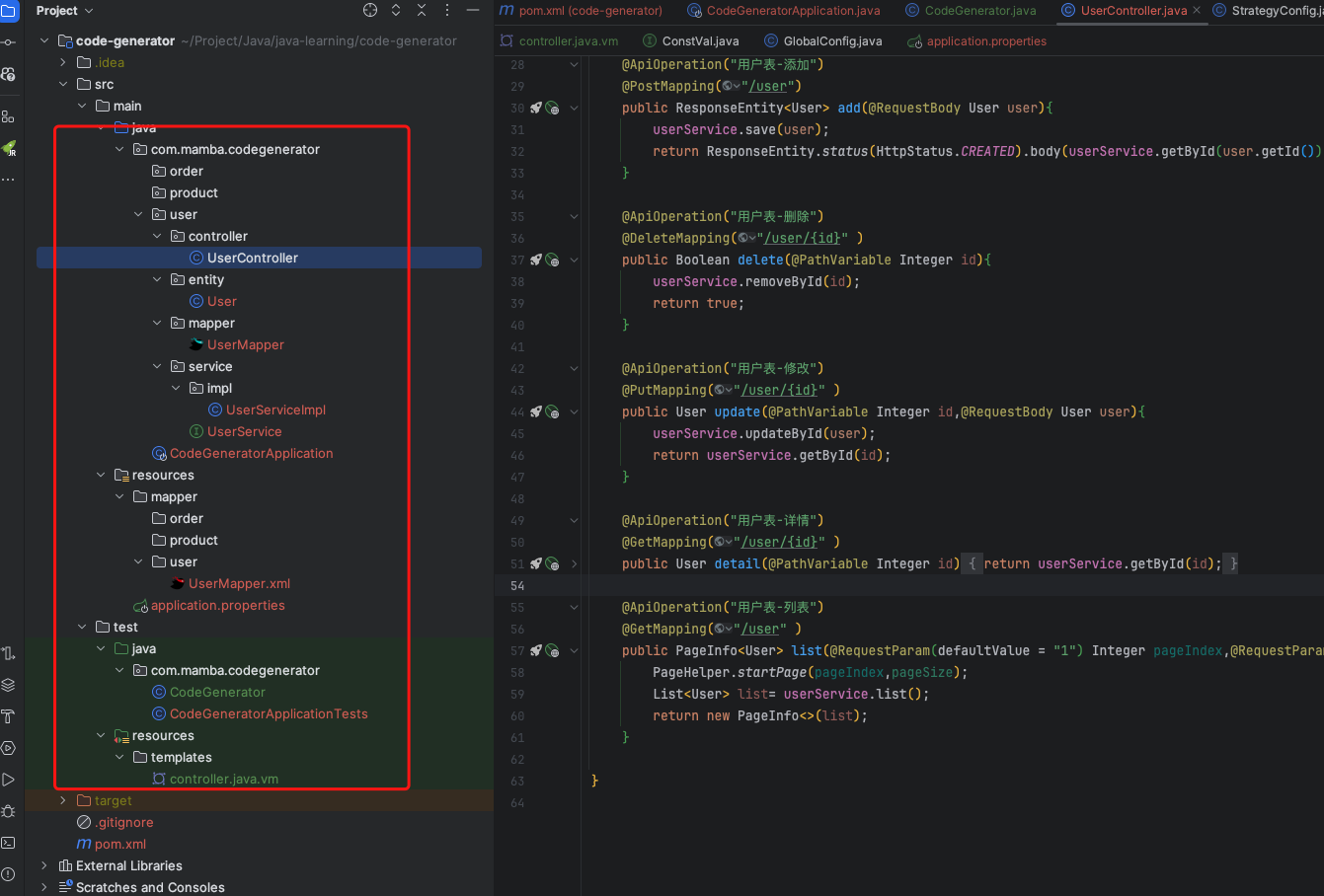This screenshot has width=1324, height=896.
Task: Open the JRebel rocket tool window
Action: (9, 148)
